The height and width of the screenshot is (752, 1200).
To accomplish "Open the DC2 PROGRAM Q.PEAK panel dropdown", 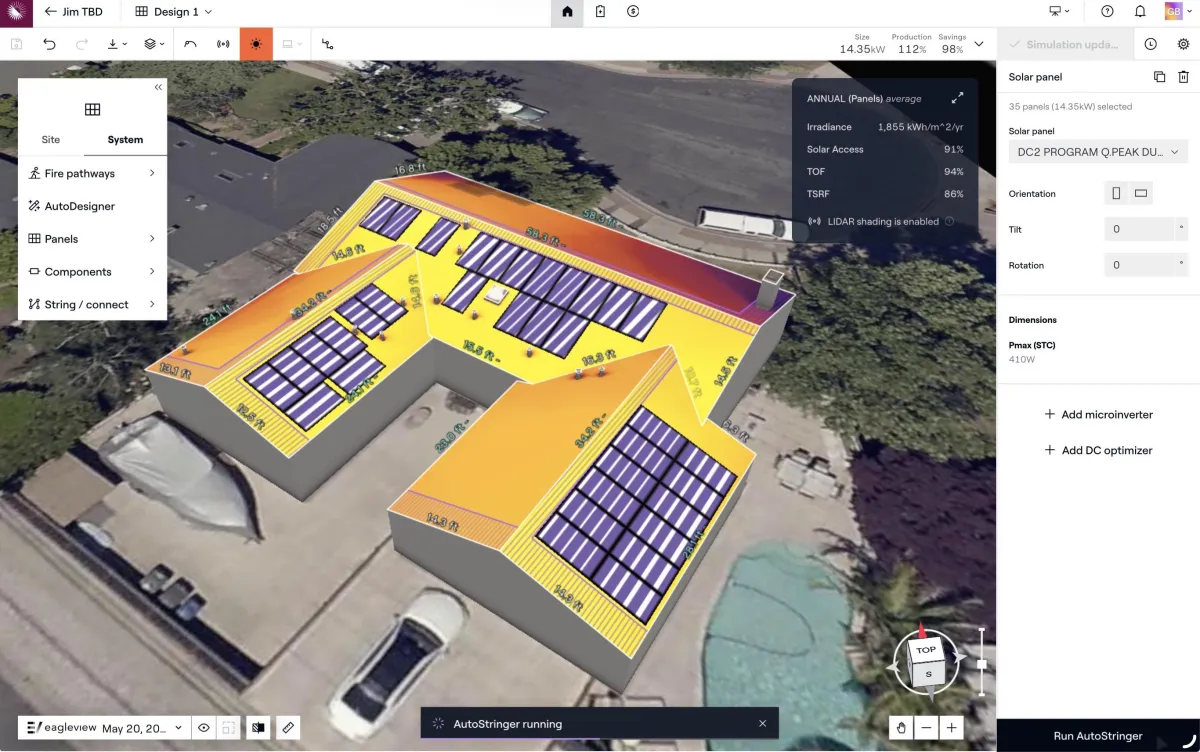I will point(1098,152).
